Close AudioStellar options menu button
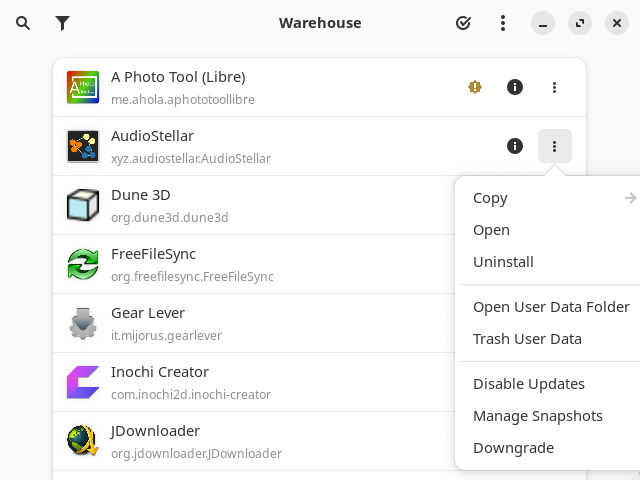640x480 pixels. coord(554,146)
